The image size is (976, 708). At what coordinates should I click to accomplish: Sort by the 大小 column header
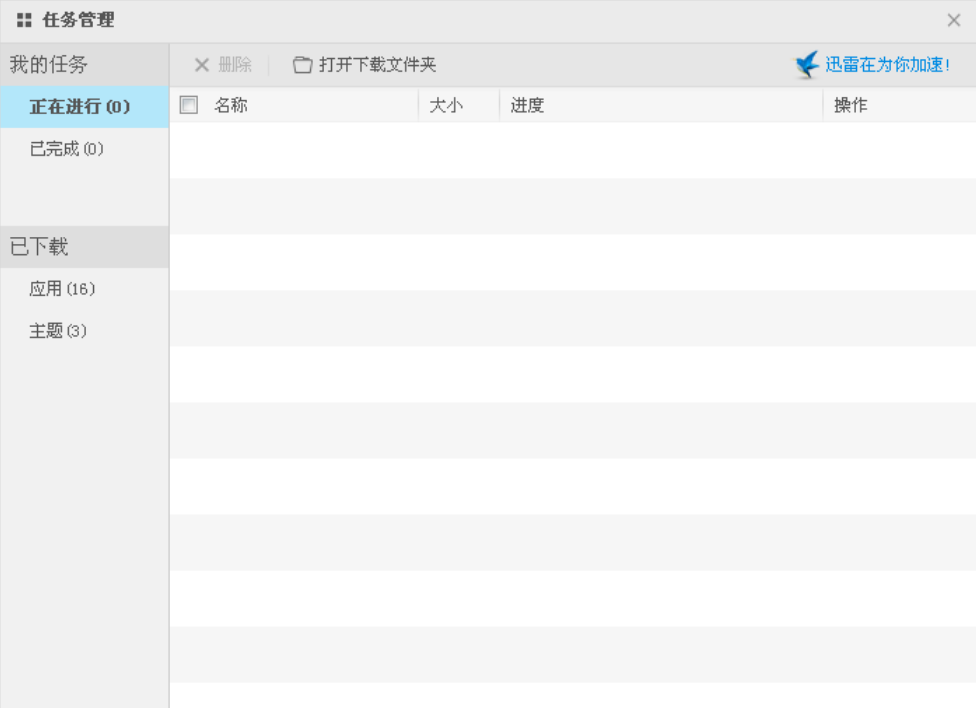click(x=446, y=105)
